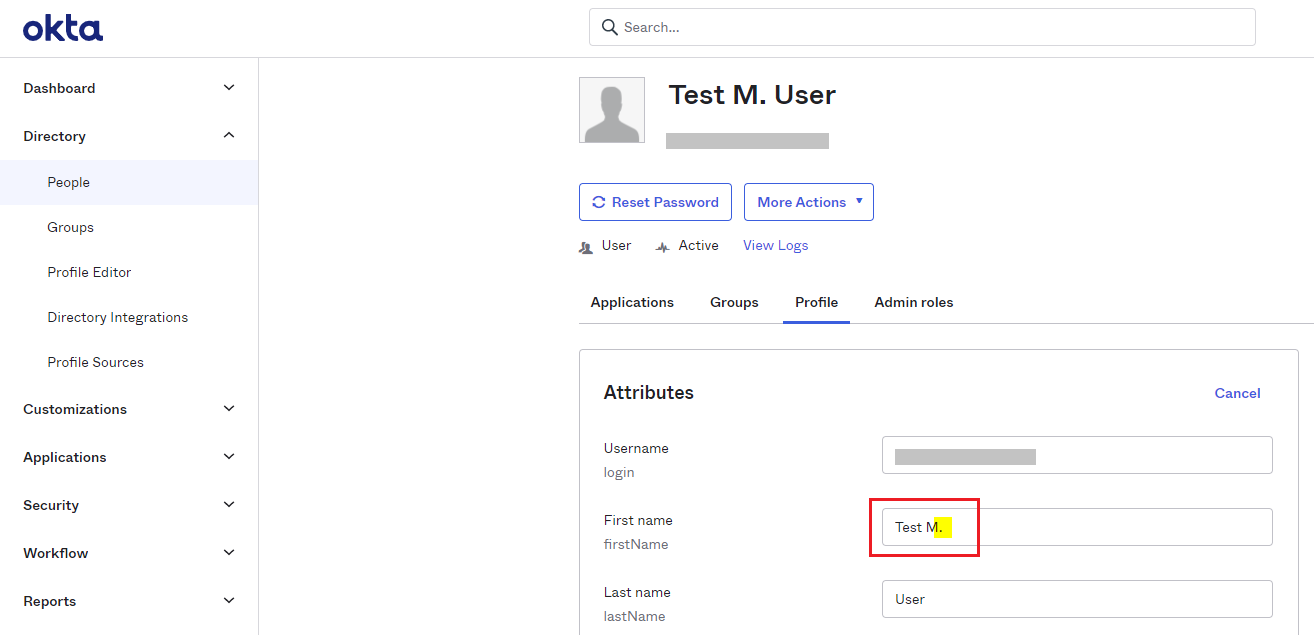Screen dimensions: 1314x635
Task: Expand the Security sidebar section
Action: point(229,505)
